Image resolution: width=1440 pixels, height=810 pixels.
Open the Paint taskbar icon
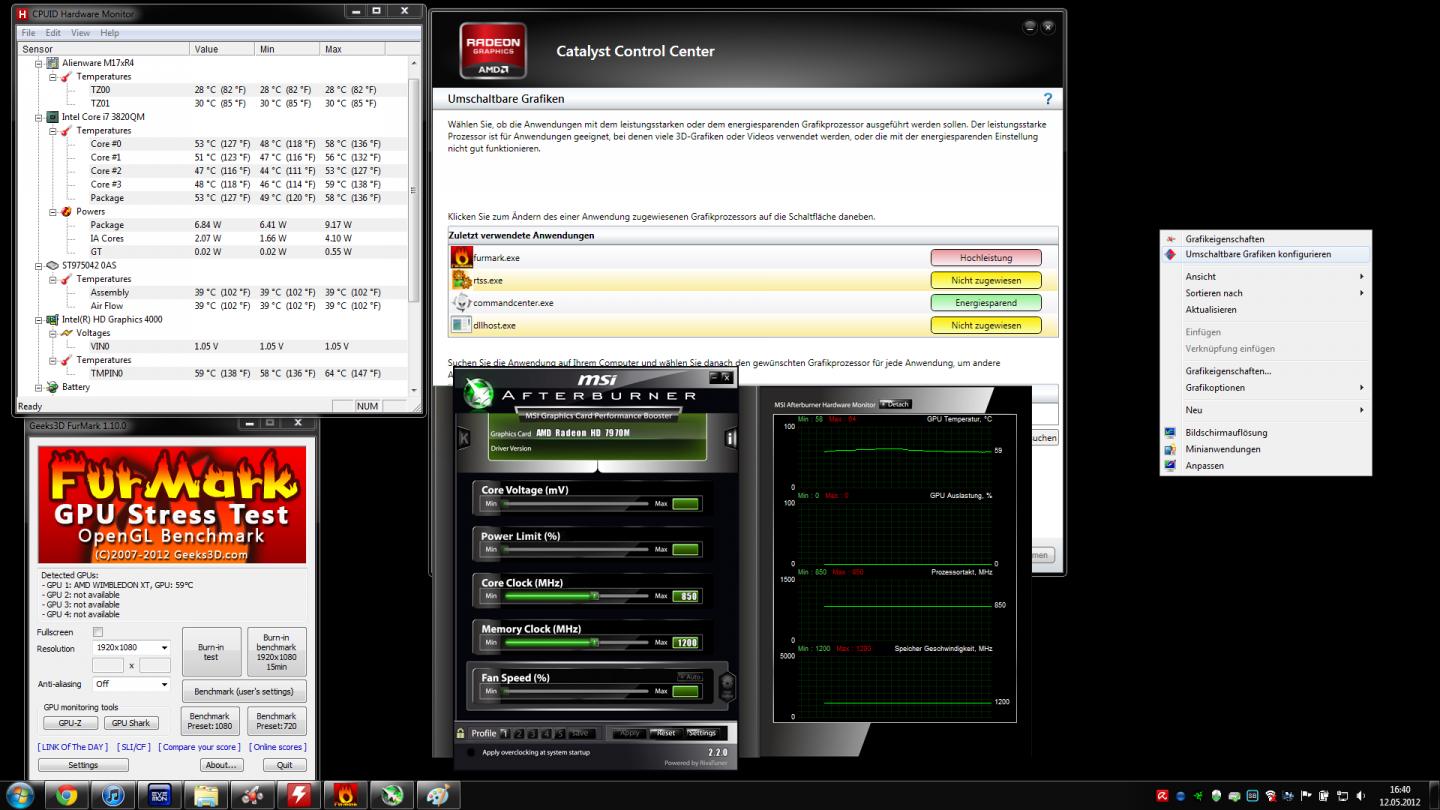437,796
